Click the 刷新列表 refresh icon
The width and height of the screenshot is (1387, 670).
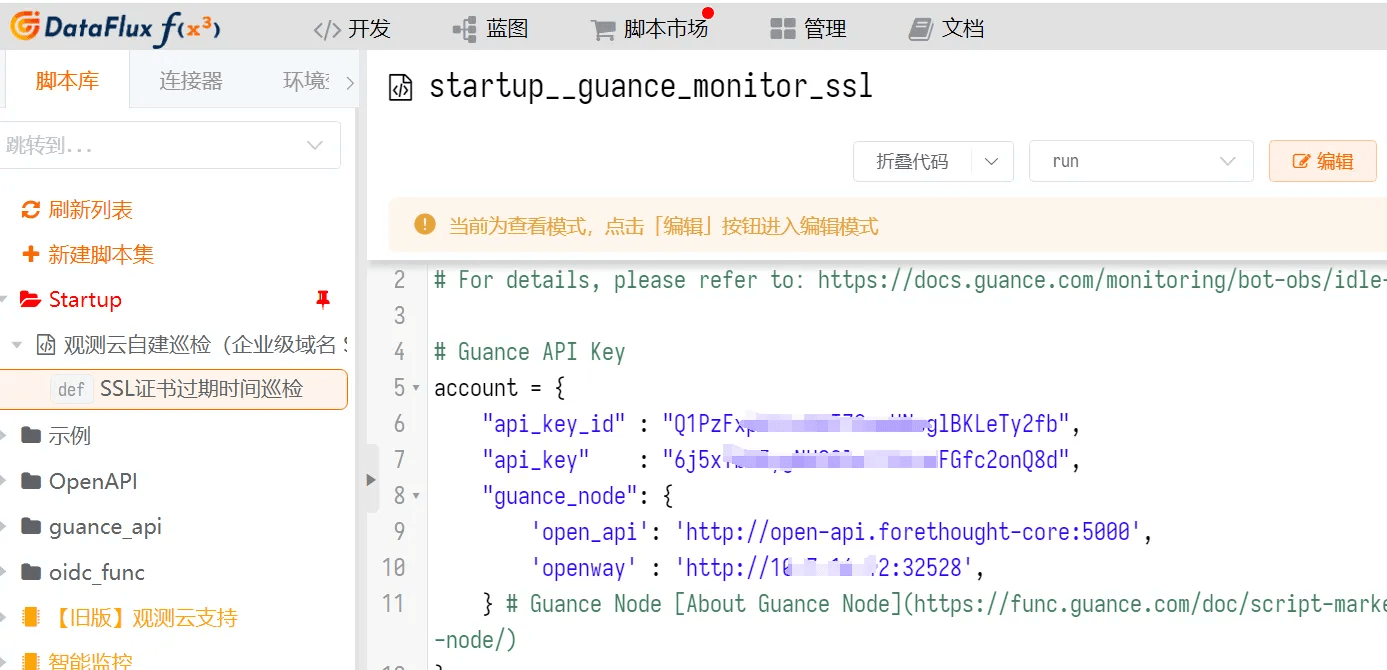31,210
